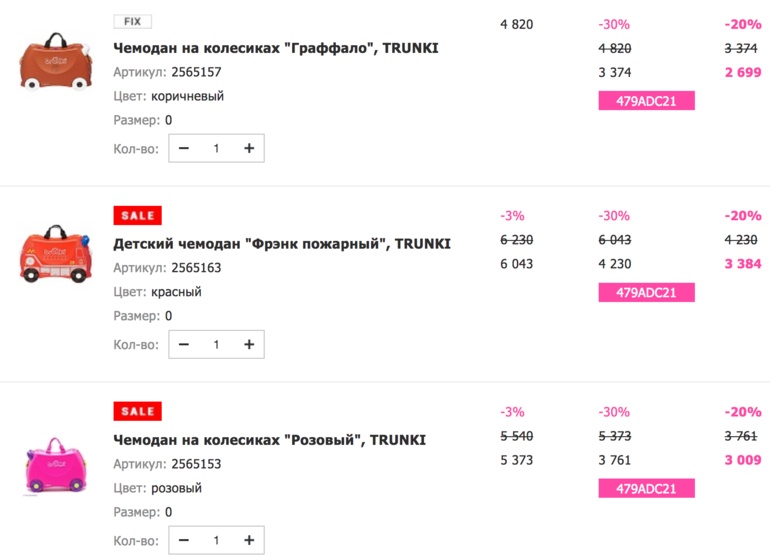Click the SALE badge on the pink suitcase

[x=137, y=411]
